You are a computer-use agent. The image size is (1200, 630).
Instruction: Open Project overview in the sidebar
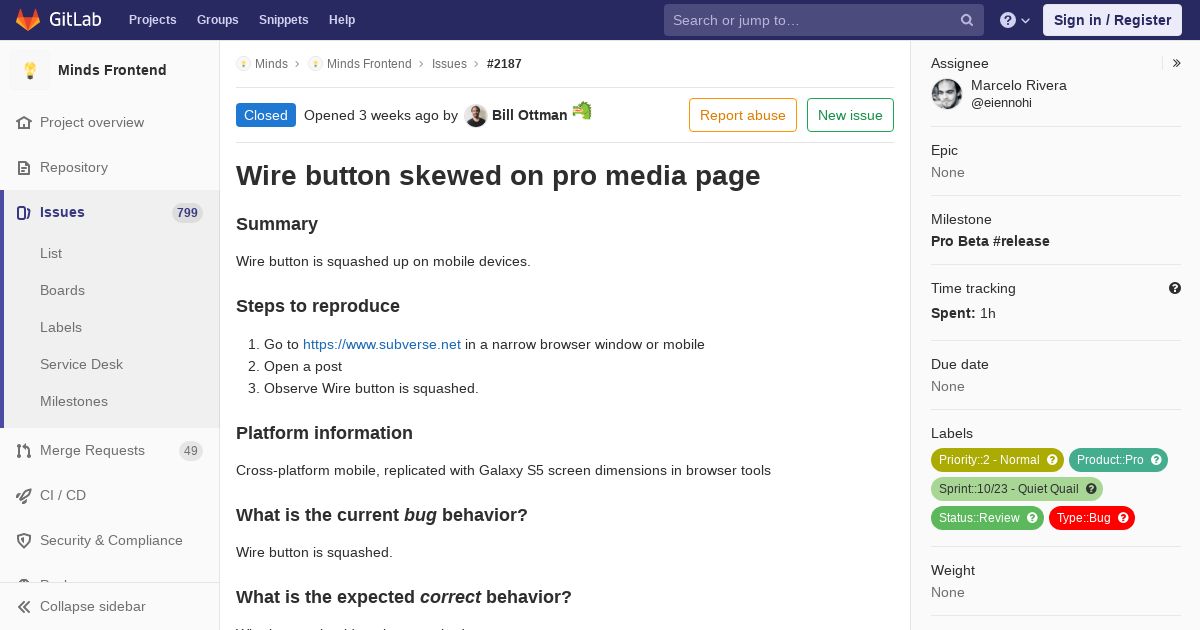pos(92,122)
